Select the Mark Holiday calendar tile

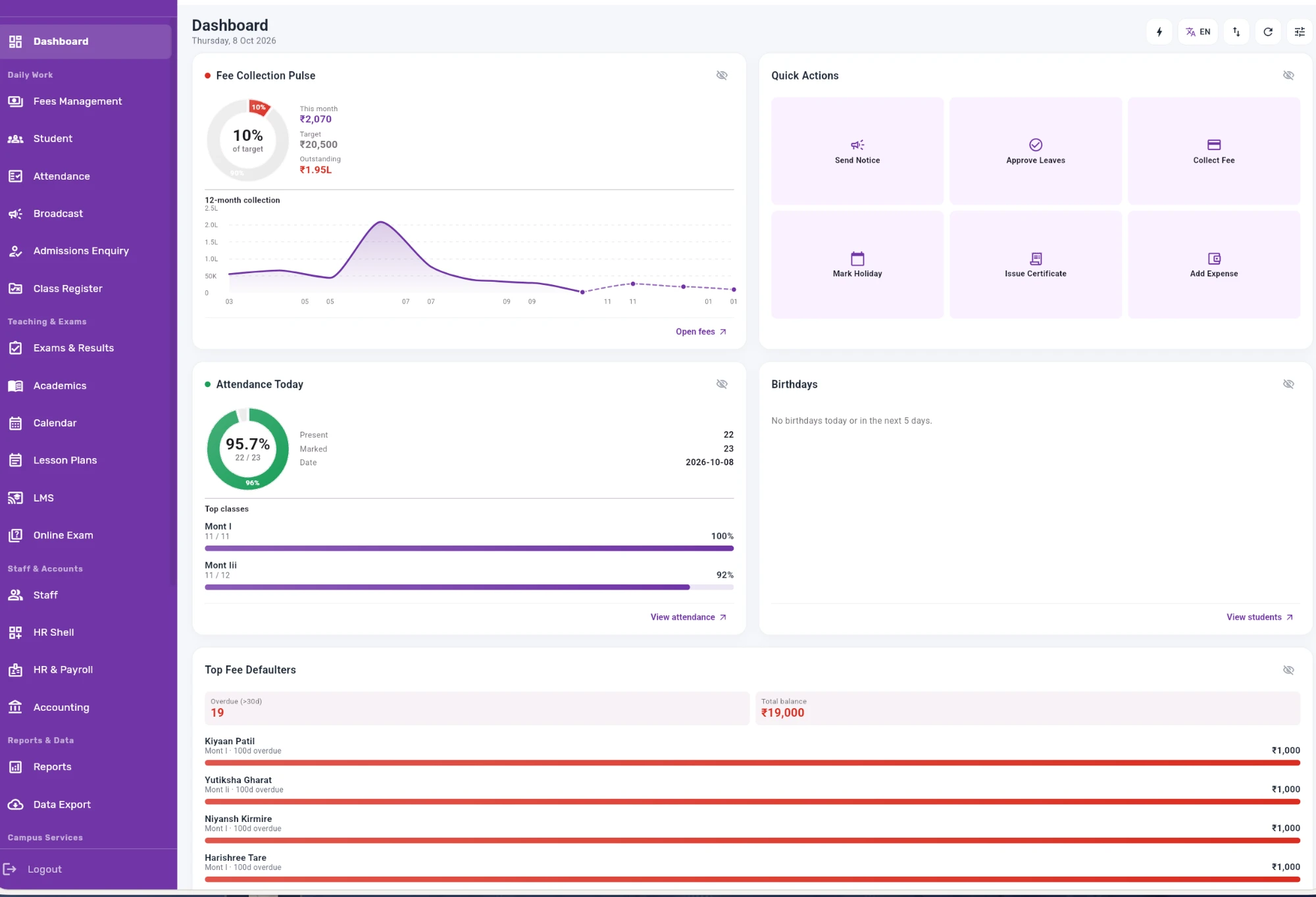click(x=857, y=265)
